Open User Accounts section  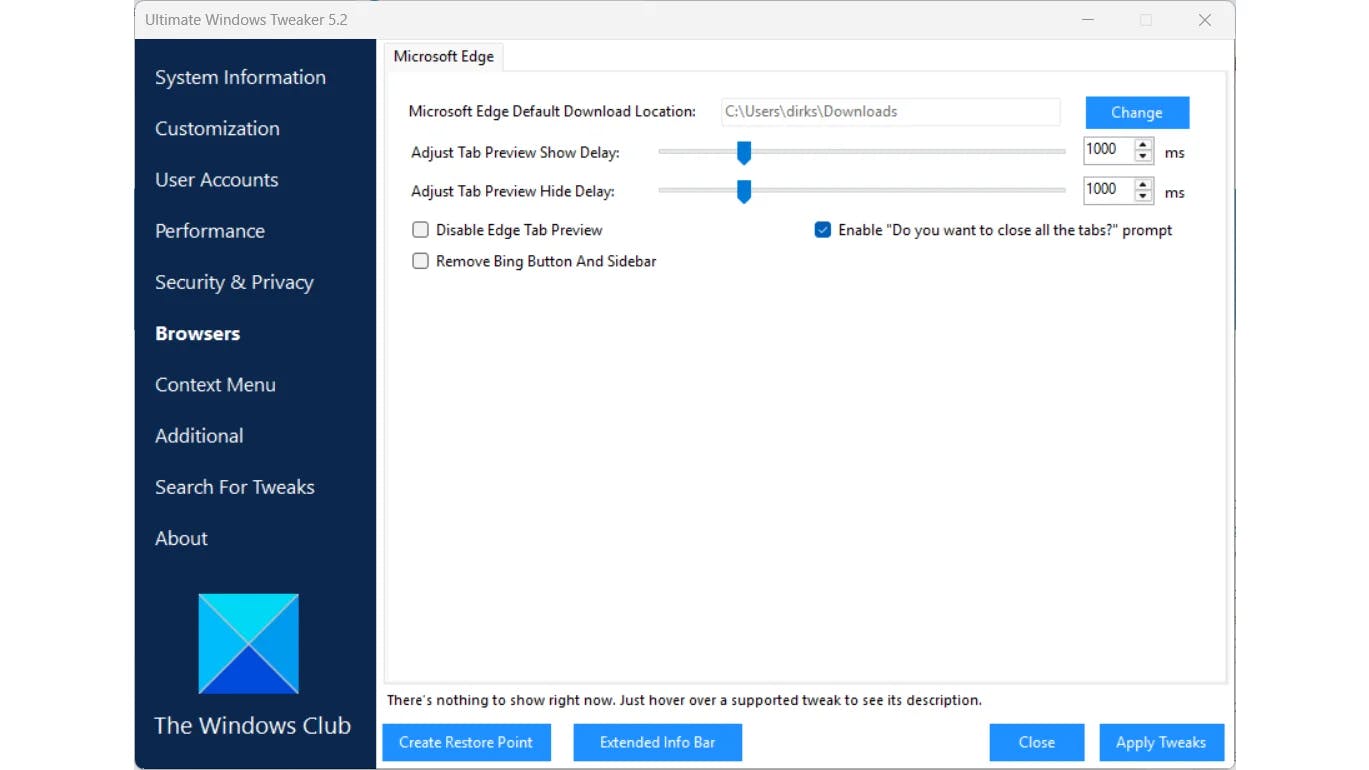[x=216, y=180]
